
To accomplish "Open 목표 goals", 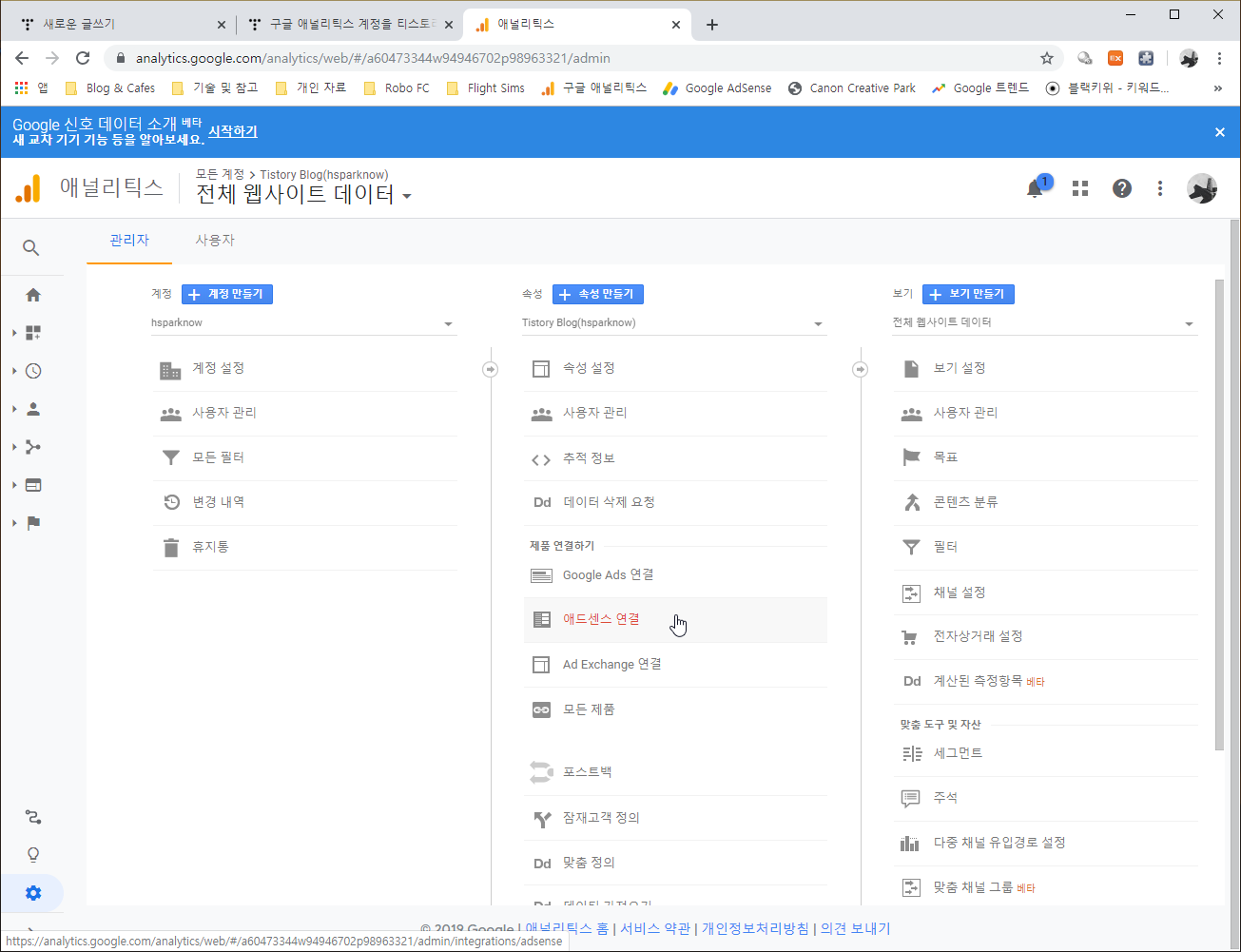I will click(1045, 458).
